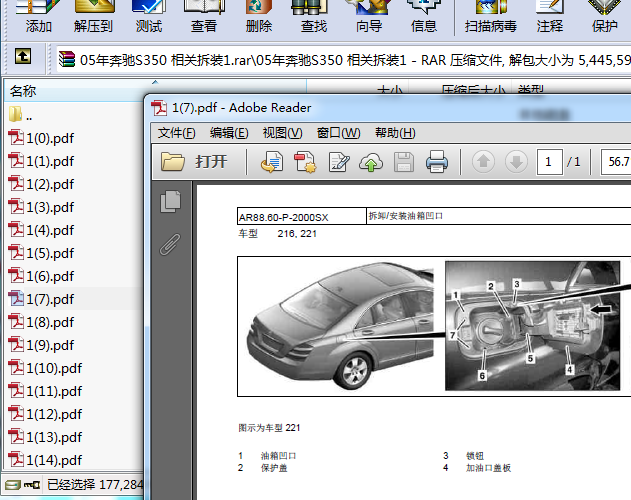Viewport: 631px width, 500px height.
Task: Open the View (视图) menu in Adobe Reader
Action: [283, 133]
